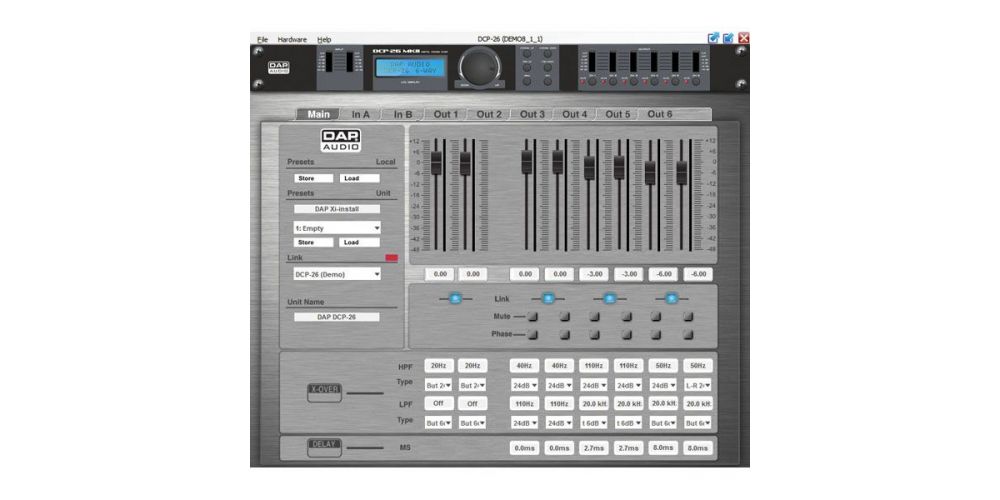Mute output 4 checkbox
Screen dimensions: 1000x500
[x=626, y=316]
